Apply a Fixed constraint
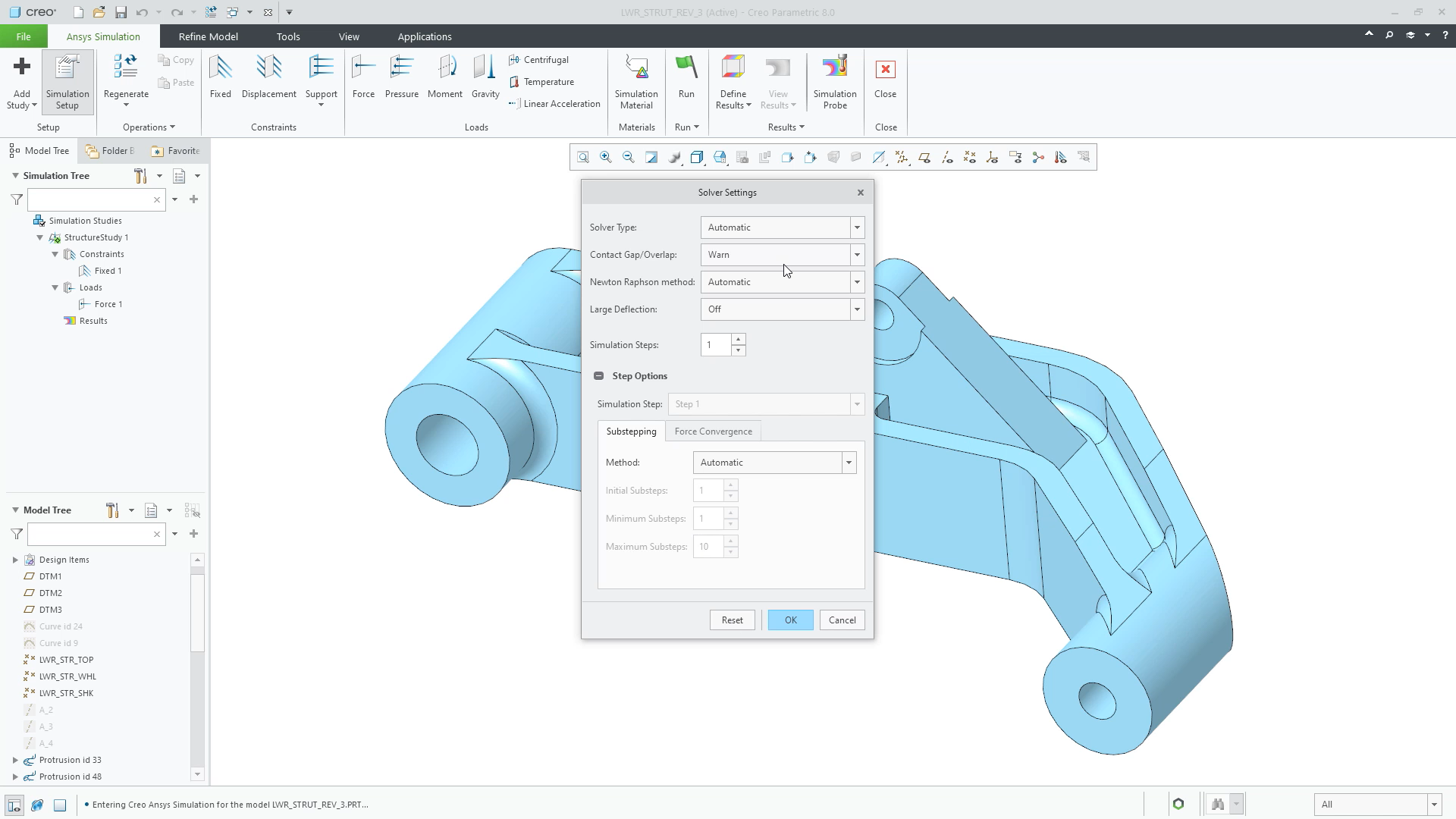This screenshot has width=1456, height=819. [x=221, y=77]
